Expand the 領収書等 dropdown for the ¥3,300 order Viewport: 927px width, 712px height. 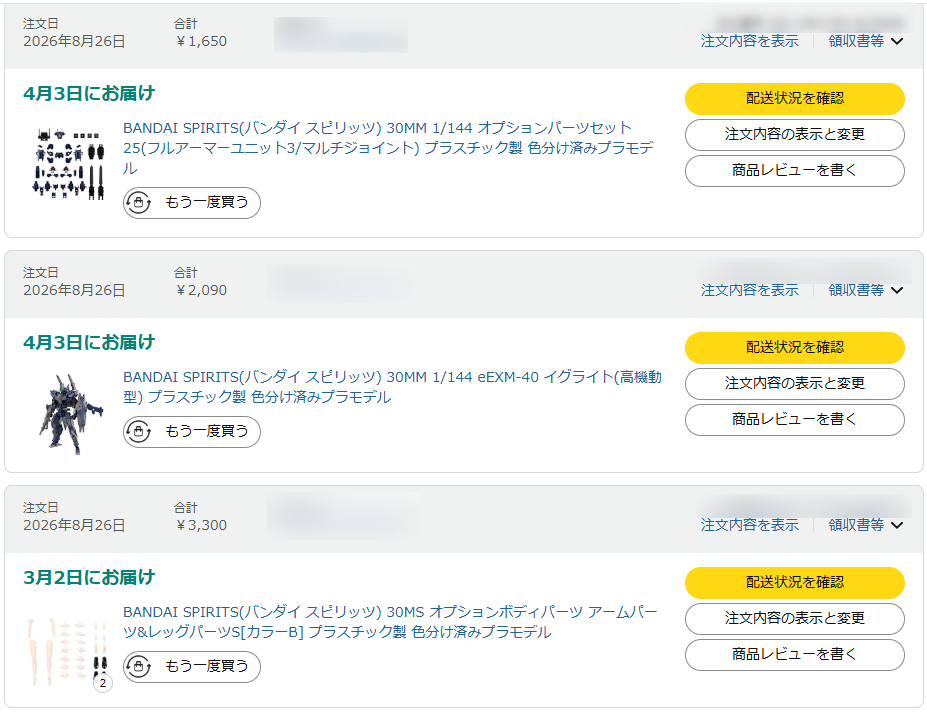(x=866, y=525)
